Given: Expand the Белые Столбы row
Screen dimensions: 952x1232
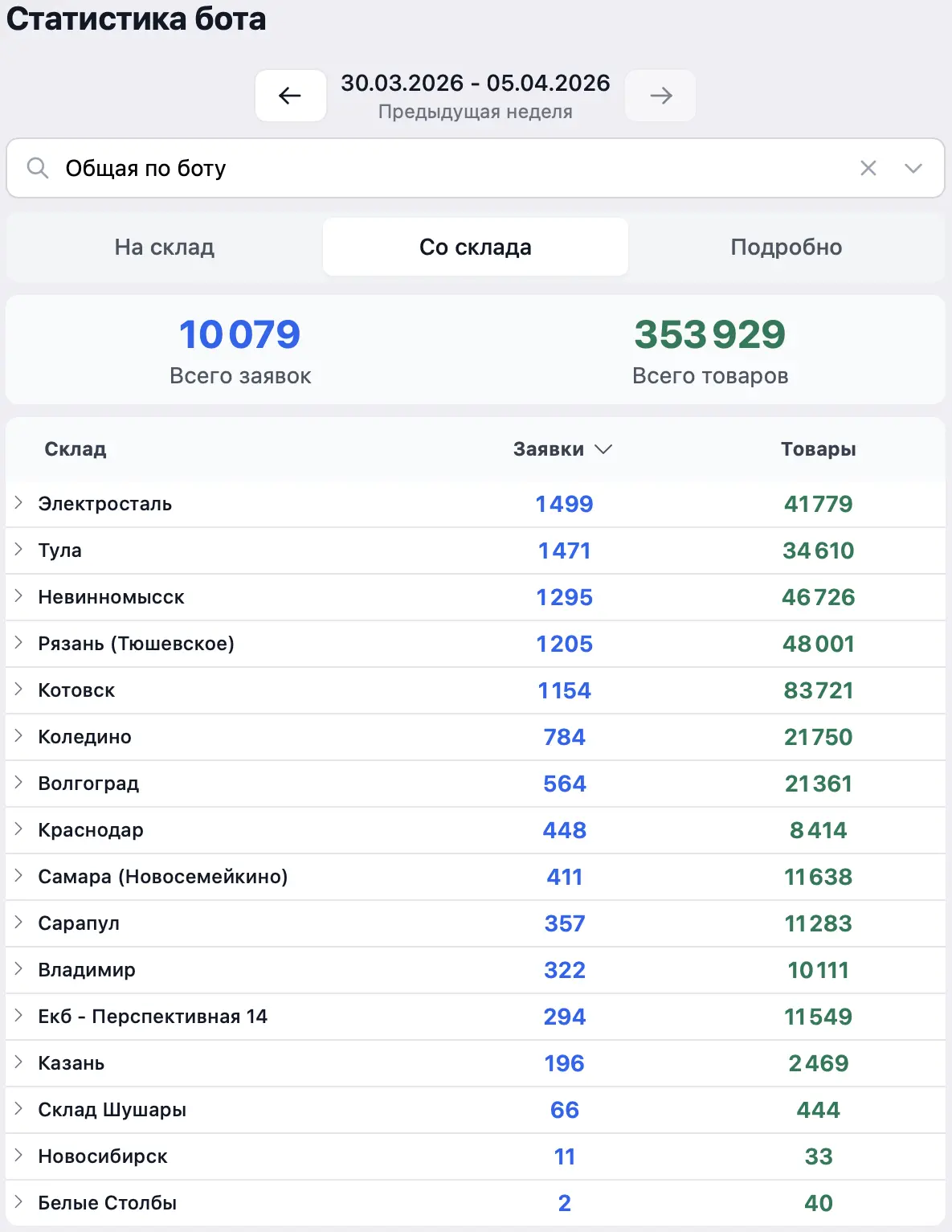Looking at the screenshot, I should pos(18,1202).
